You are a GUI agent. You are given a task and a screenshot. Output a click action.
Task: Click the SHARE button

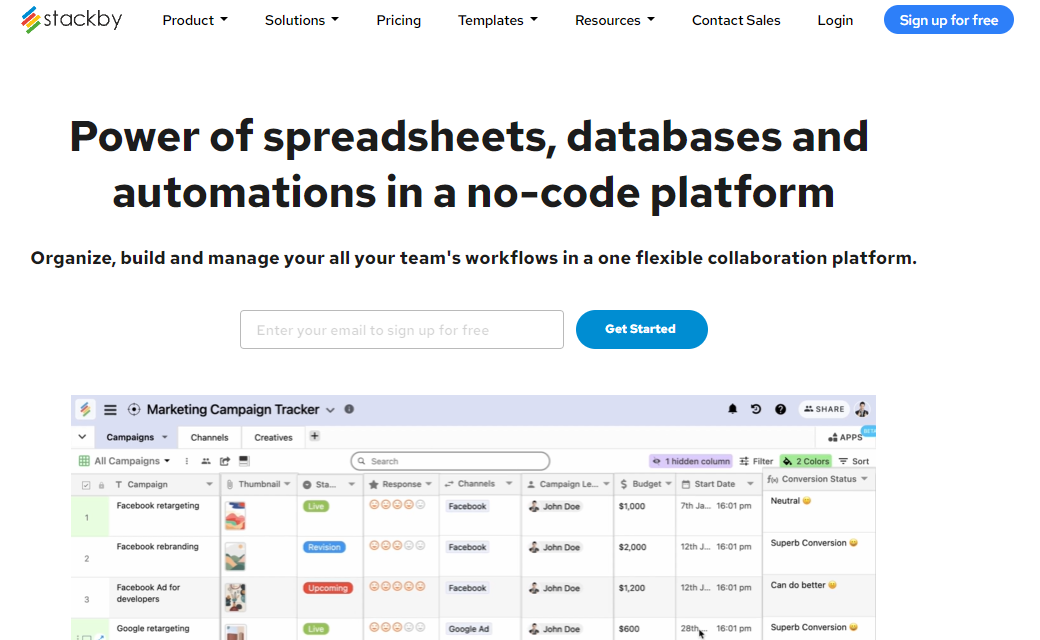tap(824, 409)
